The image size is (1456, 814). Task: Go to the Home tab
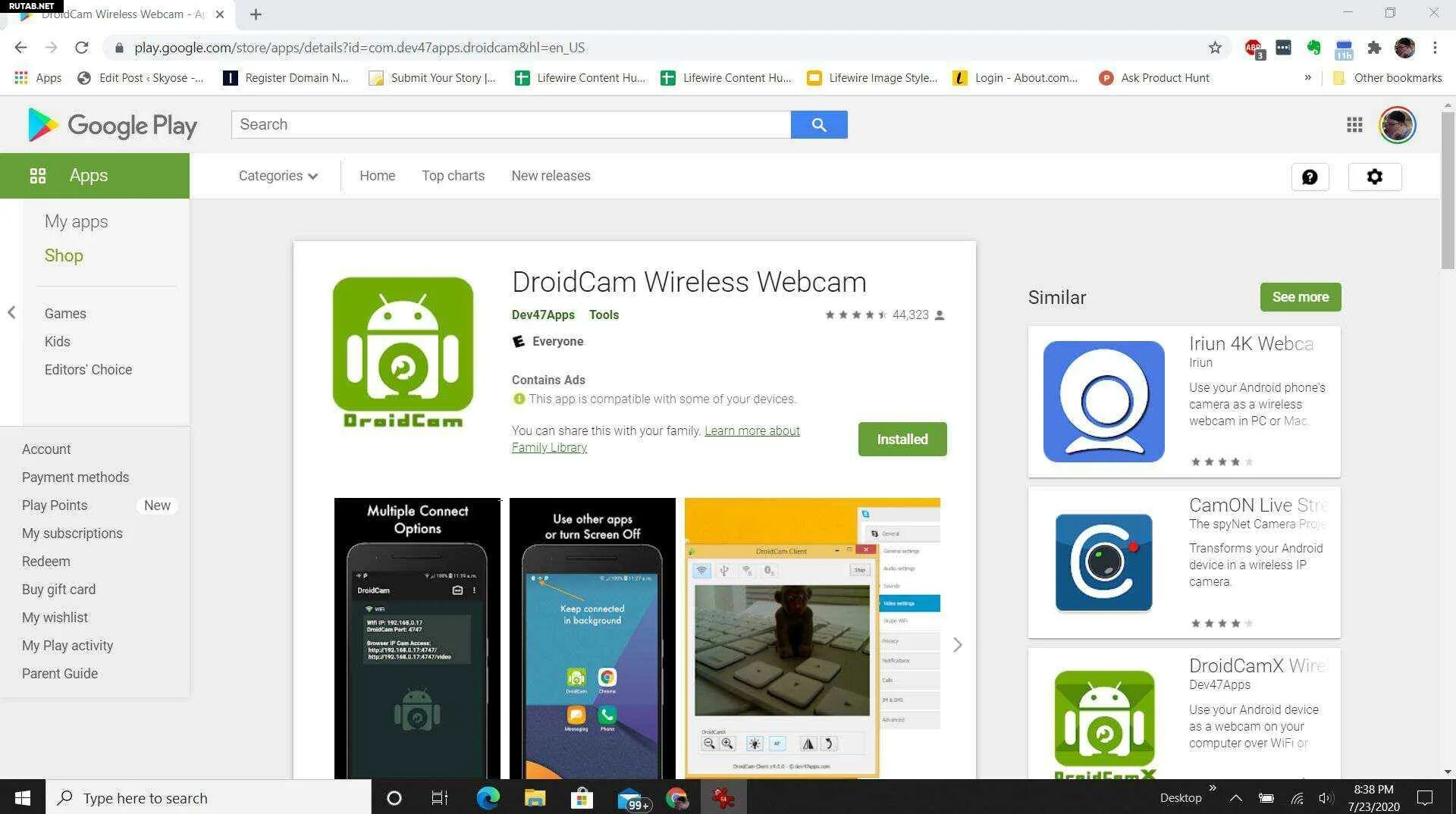(377, 176)
